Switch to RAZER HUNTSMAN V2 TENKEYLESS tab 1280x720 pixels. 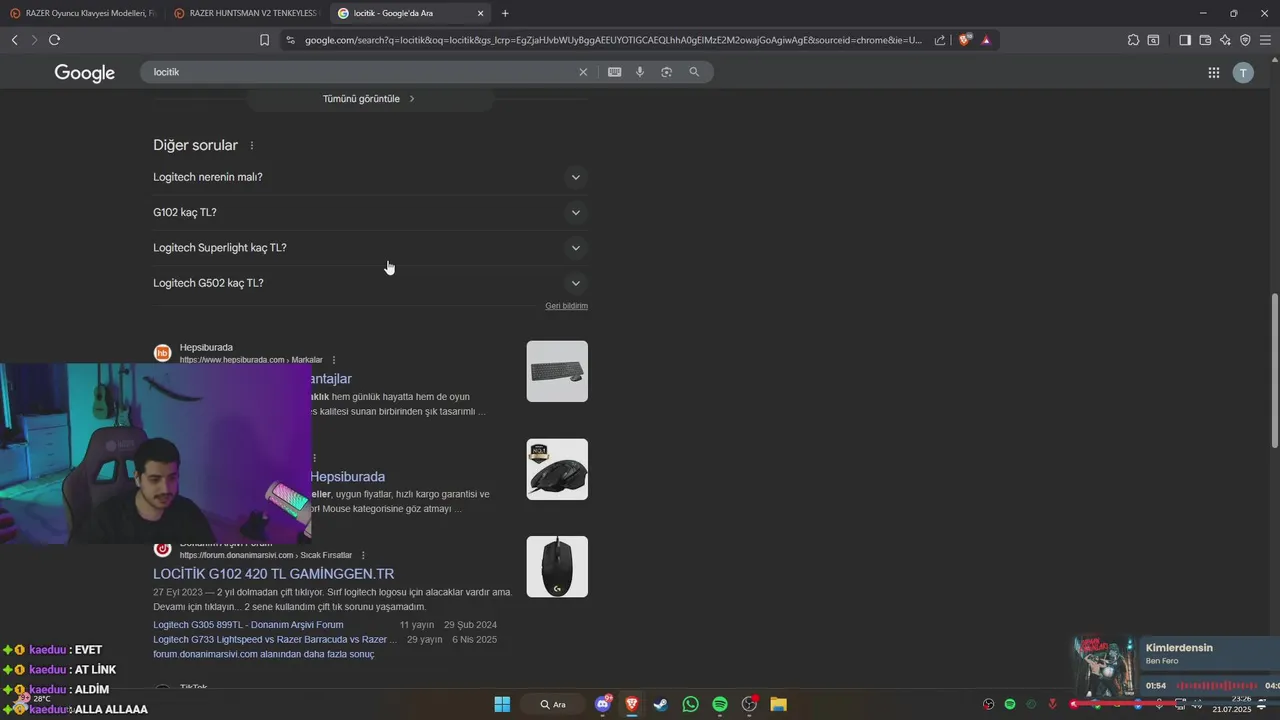click(246, 13)
